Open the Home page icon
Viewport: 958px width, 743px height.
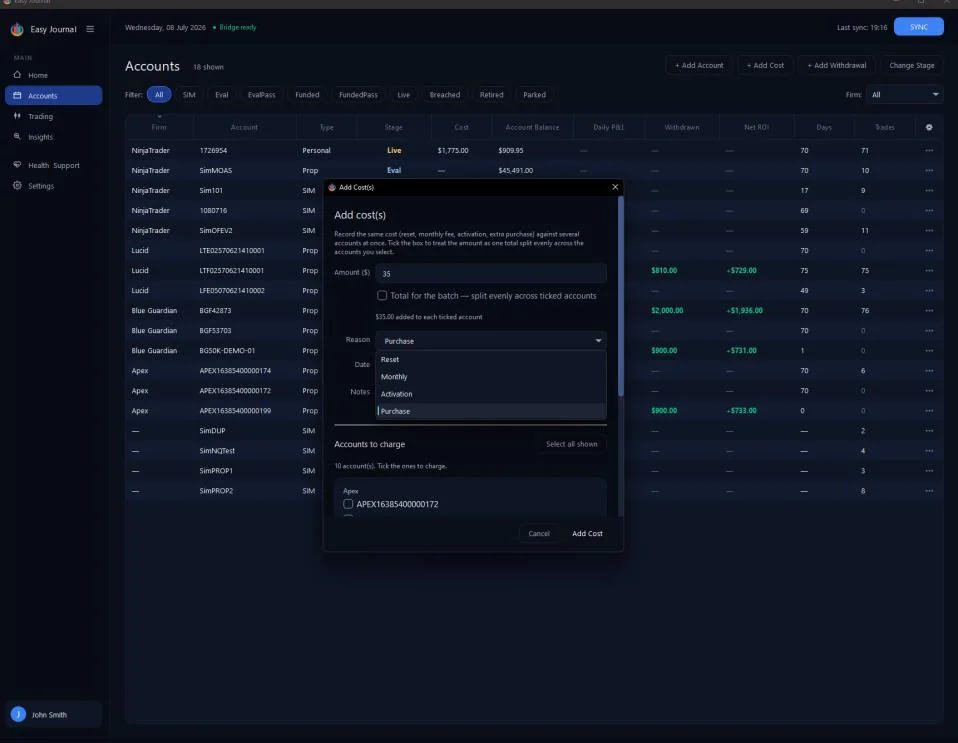[x=17, y=75]
